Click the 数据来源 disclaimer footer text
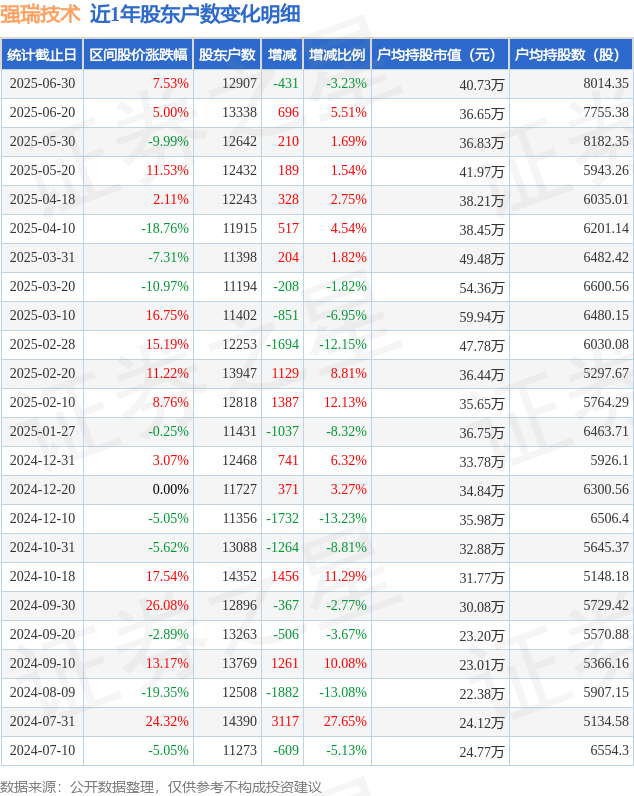 click(161, 787)
